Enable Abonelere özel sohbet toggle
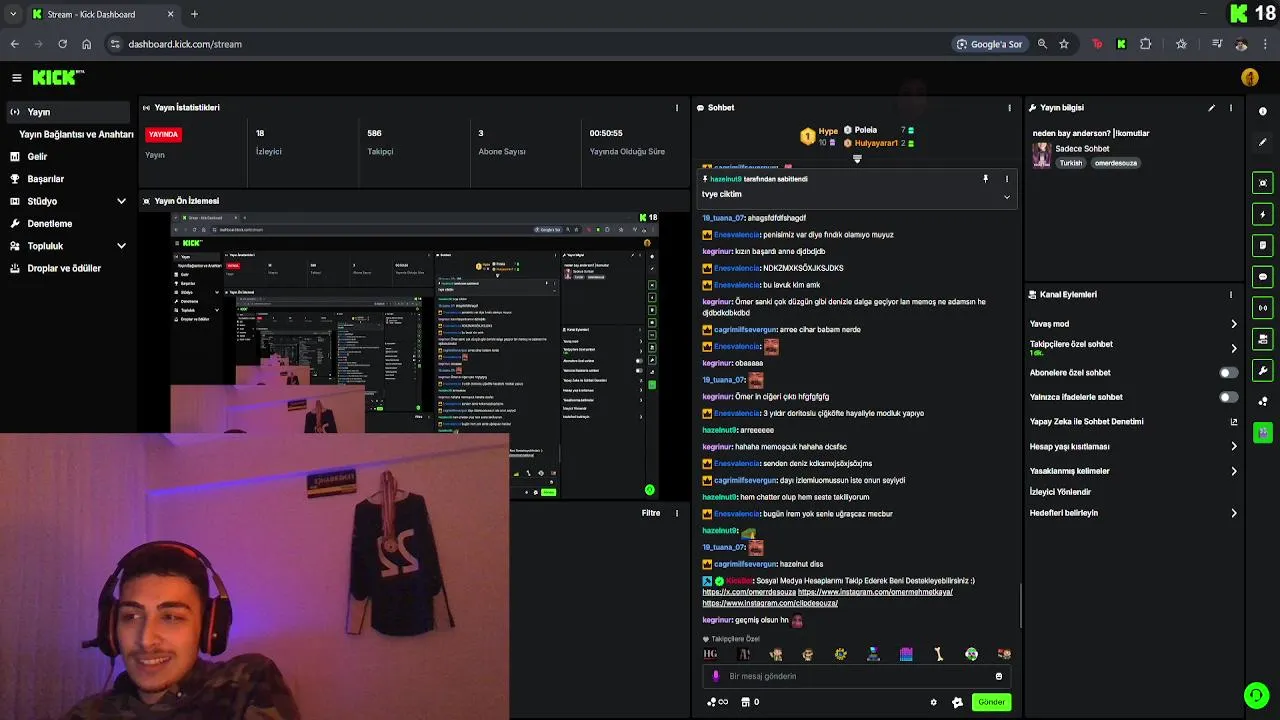Viewport: 1280px width, 720px height. (x=1229, y=373)
